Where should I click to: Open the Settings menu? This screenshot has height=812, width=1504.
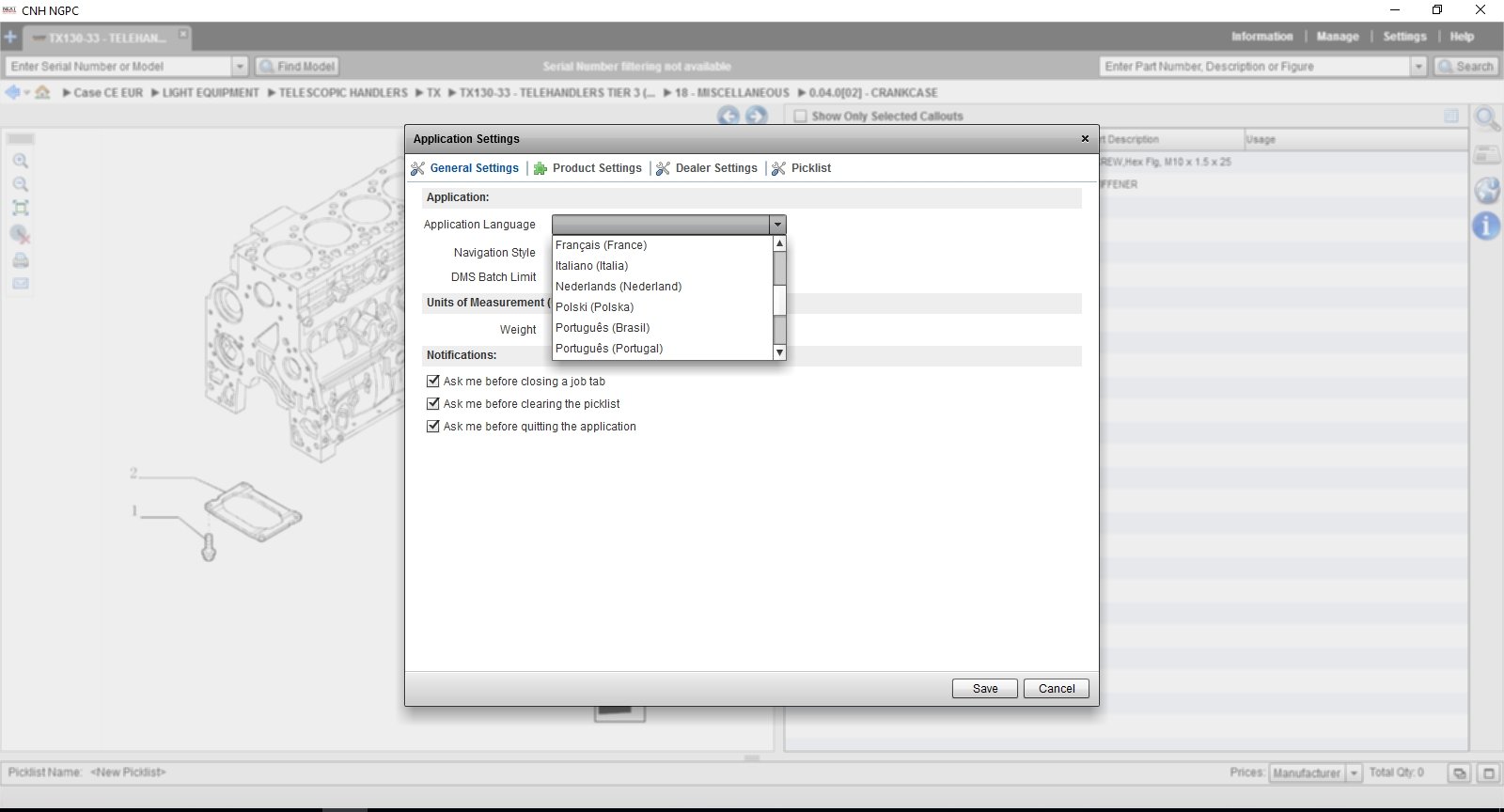1404,37
